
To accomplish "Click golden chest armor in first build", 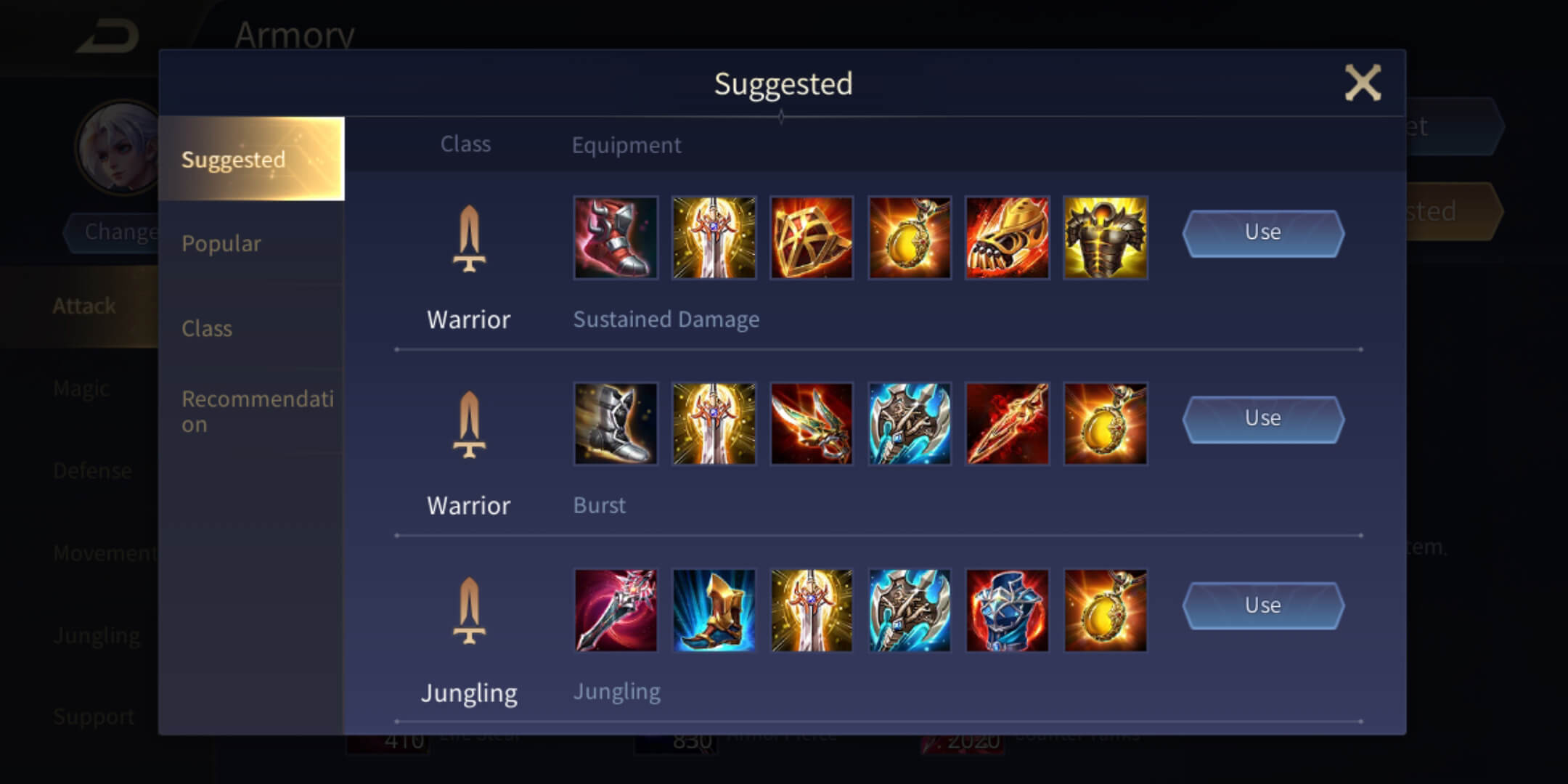I will tap(1106, 237).
